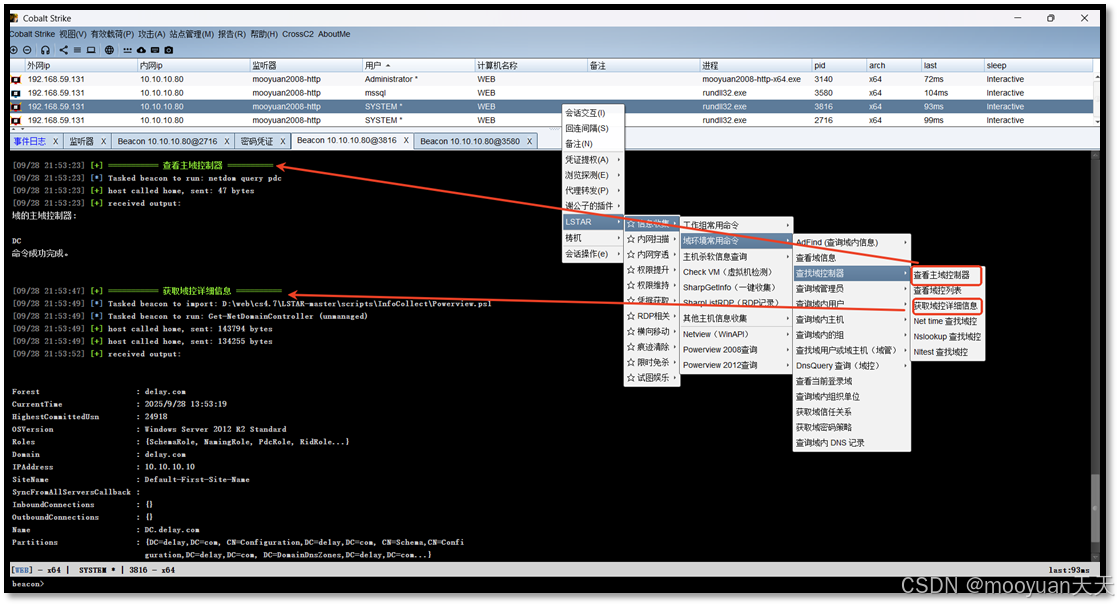Switch to target table monitor icon
1119x606 pixels.
click(x=91, y=50)
